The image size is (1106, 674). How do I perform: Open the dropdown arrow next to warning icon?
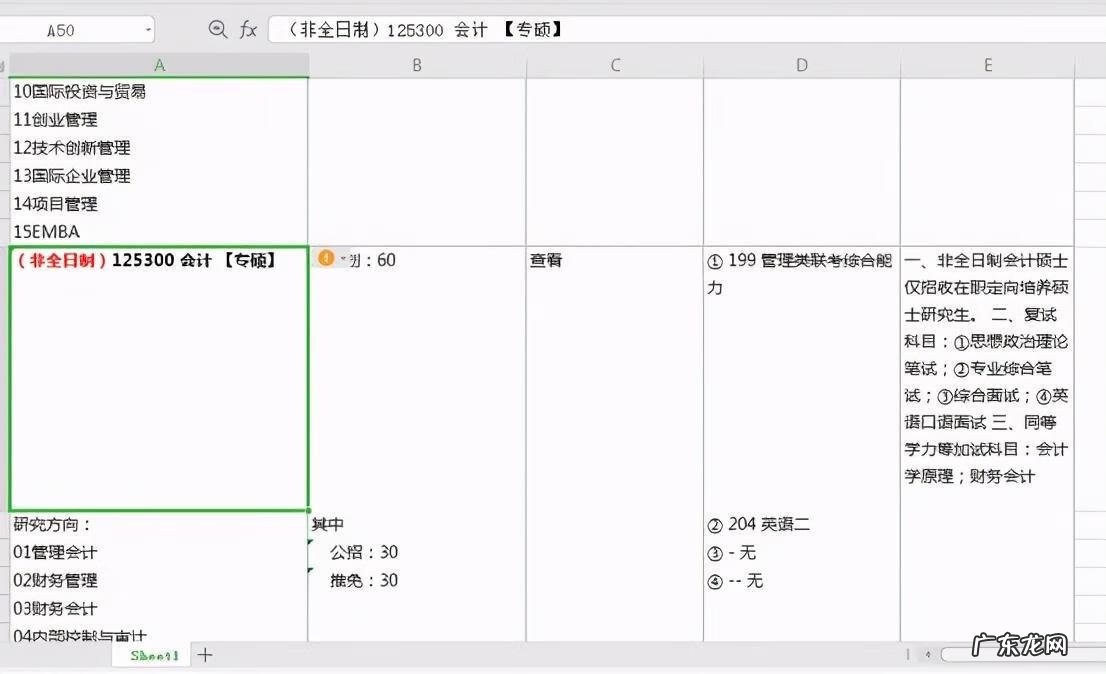pyautogui.click(x=344, y=258)
